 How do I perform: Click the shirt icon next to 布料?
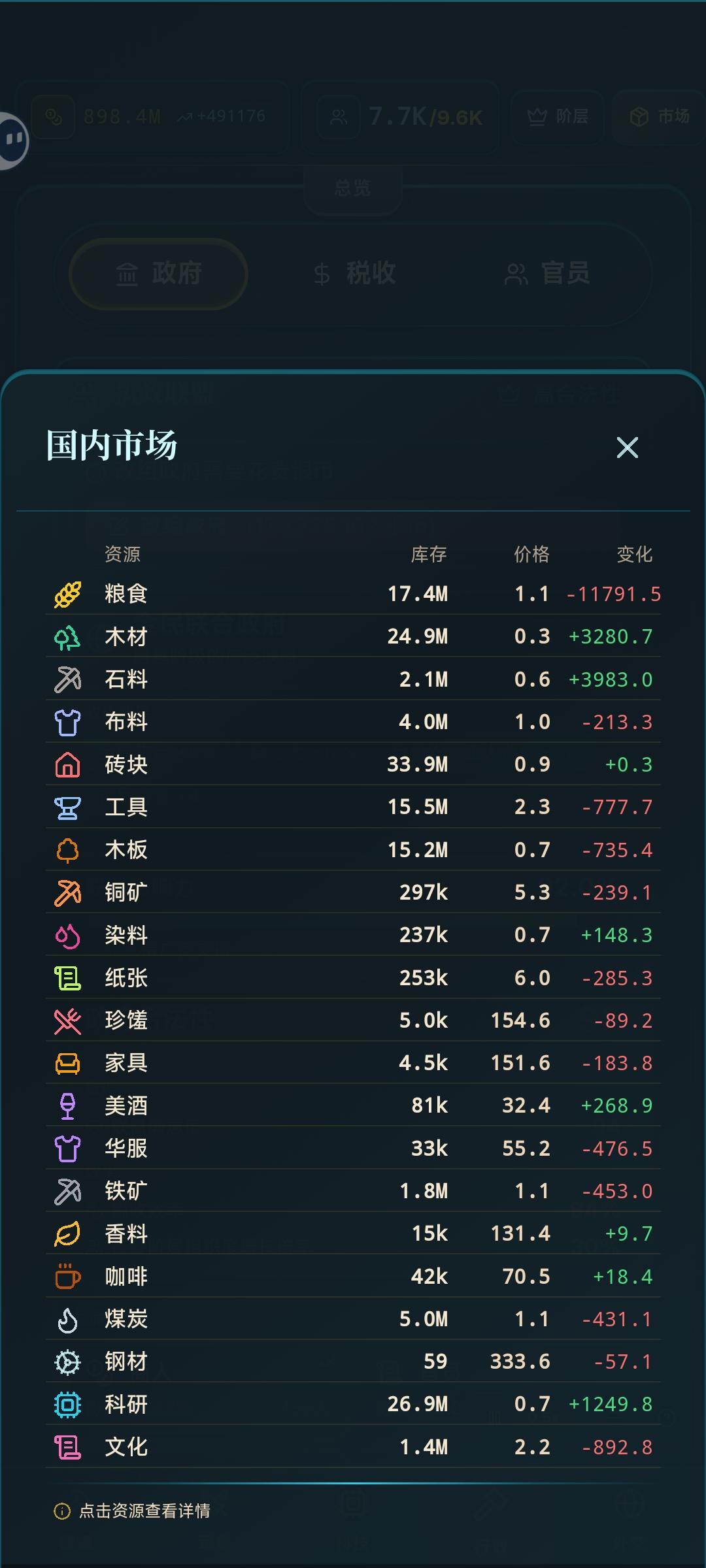point(67,722)
